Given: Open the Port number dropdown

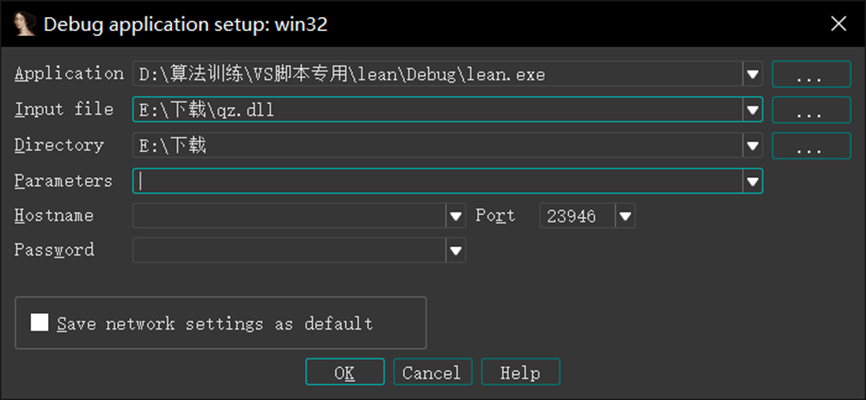Looking at the screenshot, I should coord(625,215).
